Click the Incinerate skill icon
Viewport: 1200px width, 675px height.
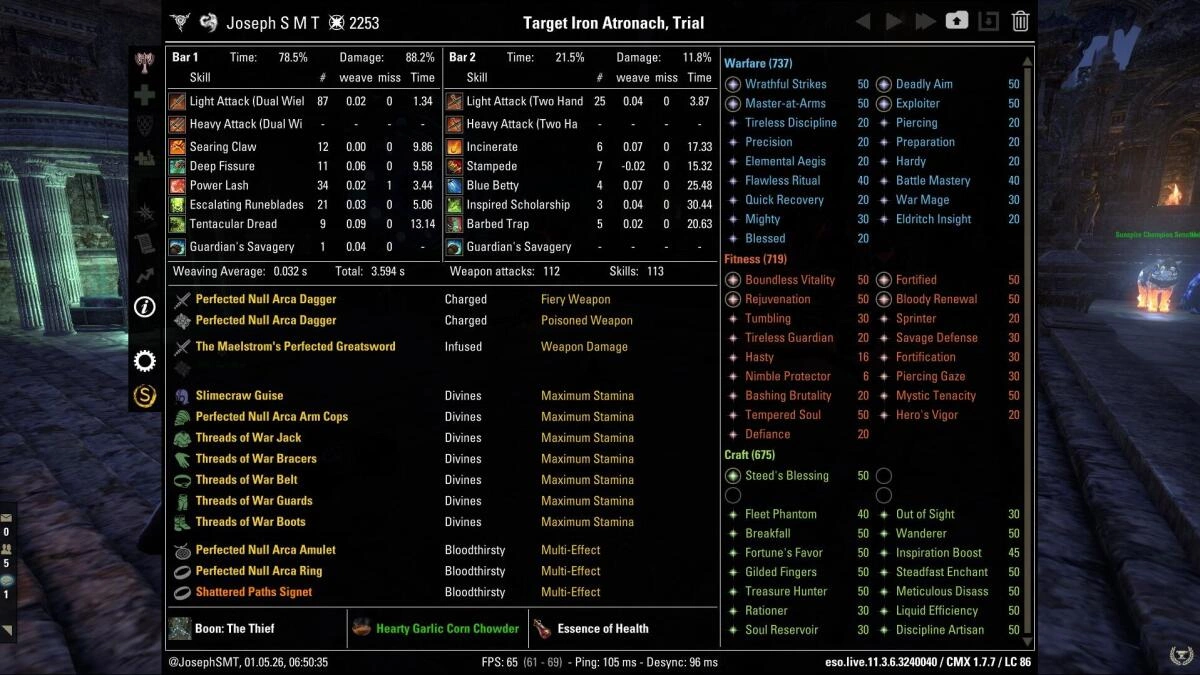[x=454, y=147]
